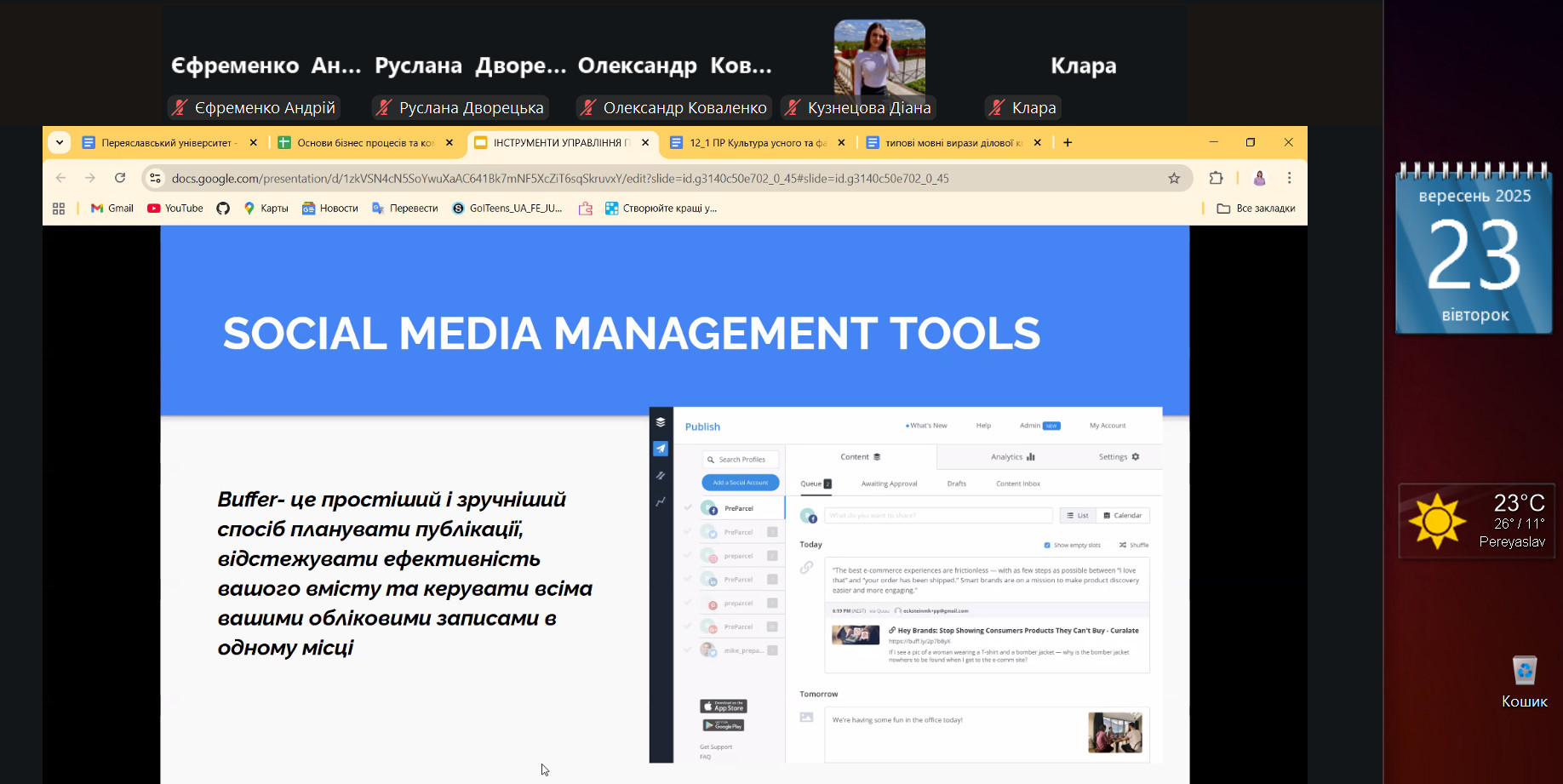The width and height of the screenshot is (1563, 784).
Task: Open the Кошик recycle bin on desktop
Action: tap(1524, 672)
